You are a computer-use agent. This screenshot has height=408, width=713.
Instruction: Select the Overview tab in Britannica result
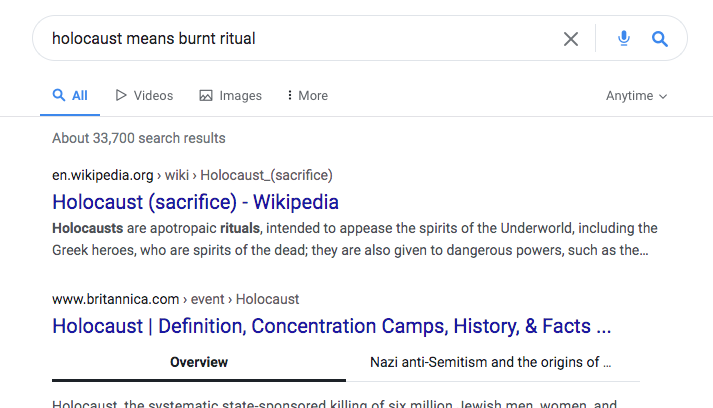tap(199, 363)
